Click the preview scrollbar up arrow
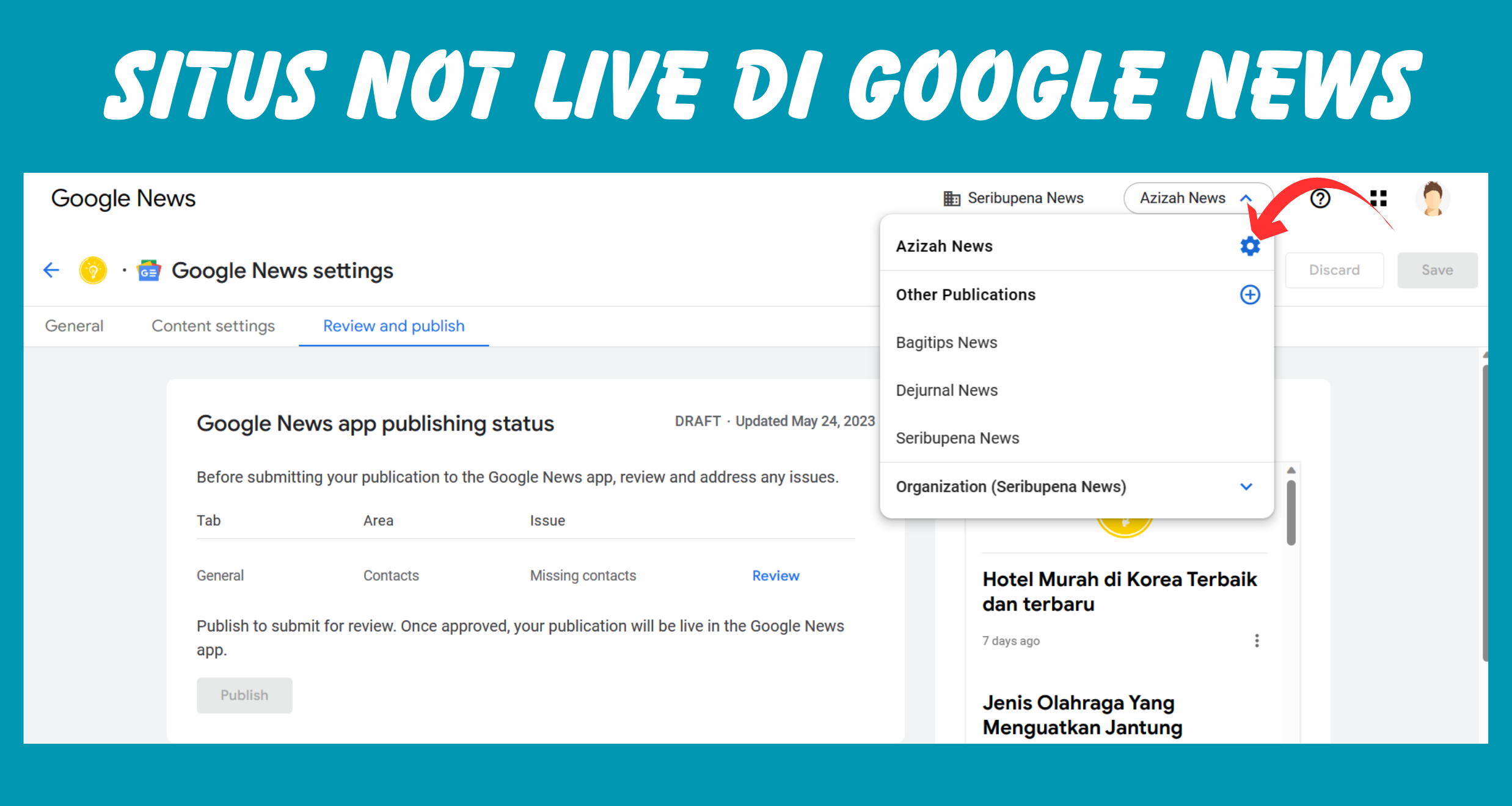This screenshot has width=1512, height=806. tap(1291, 470)
